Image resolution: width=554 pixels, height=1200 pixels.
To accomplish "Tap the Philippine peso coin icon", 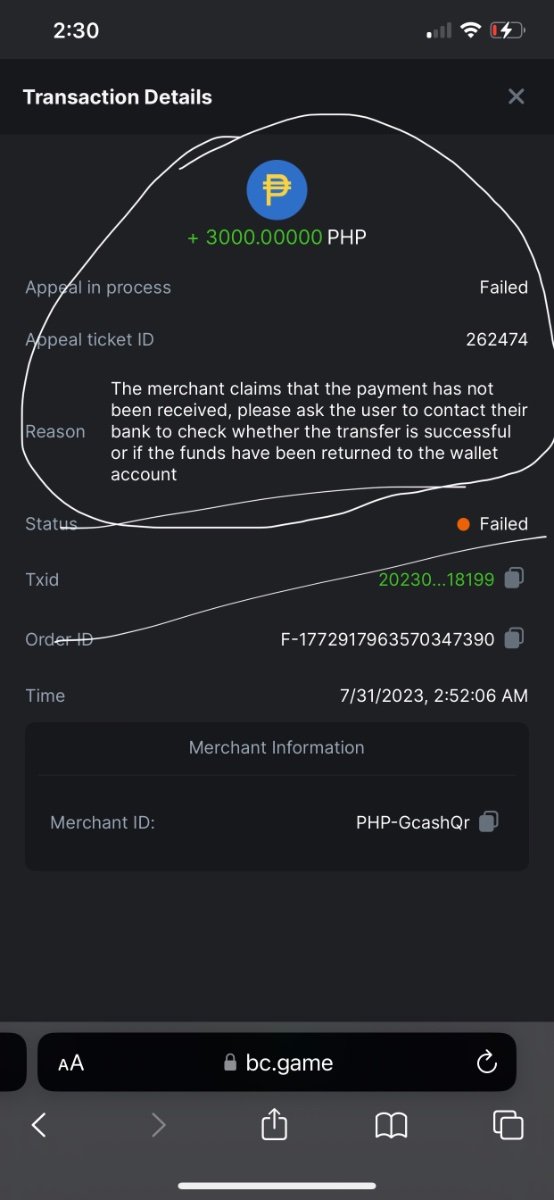I will coord(277,190).
